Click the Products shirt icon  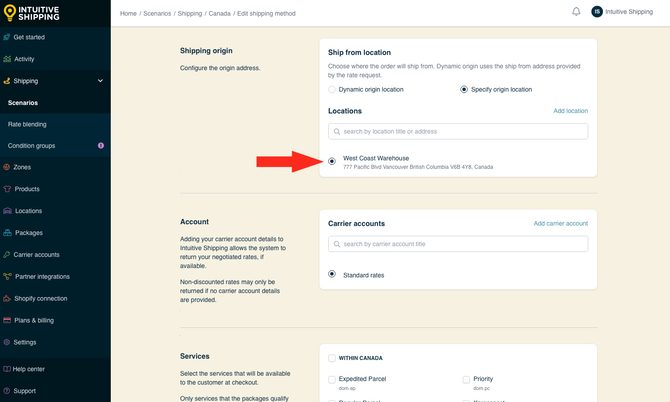[x=7, y=189]
